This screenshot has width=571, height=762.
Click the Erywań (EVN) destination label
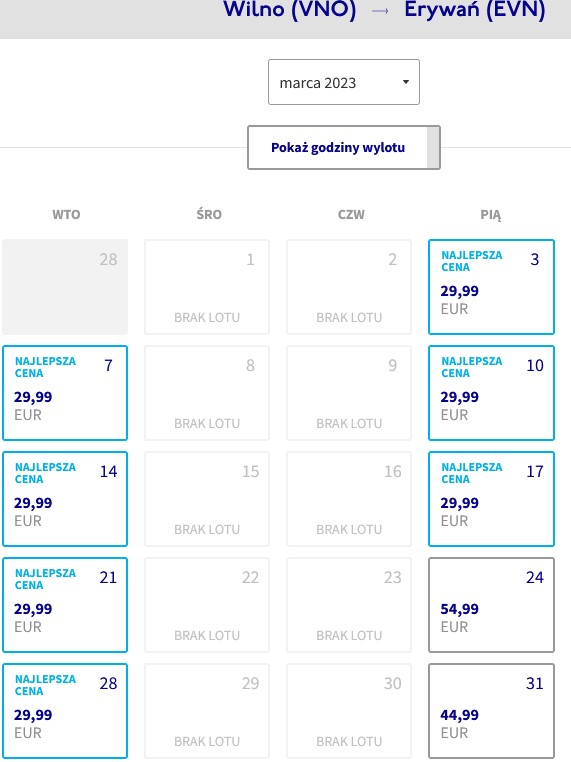475,10
